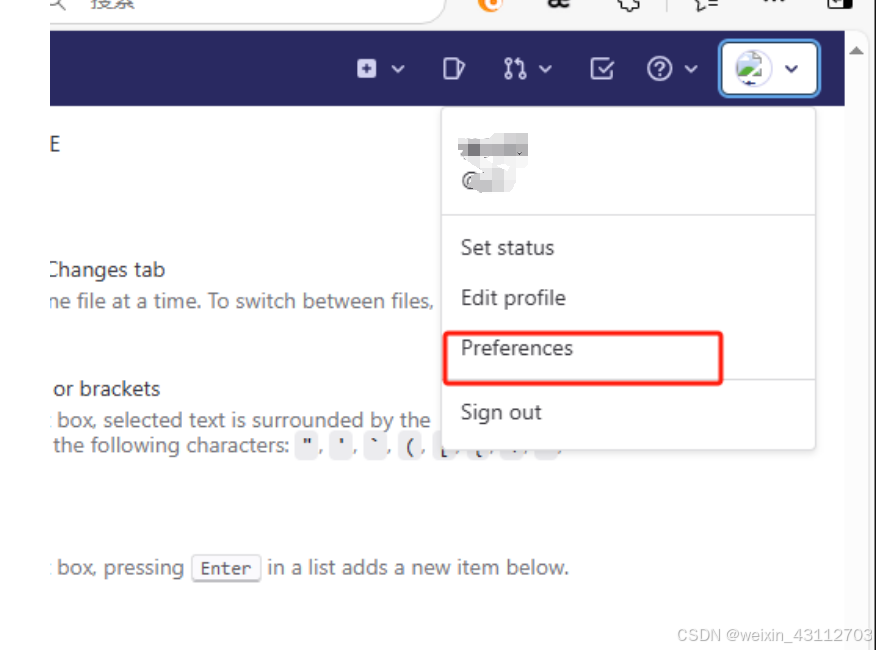Click the open-parenthesis character chip
876x650 pixels.
pos(410,445)
